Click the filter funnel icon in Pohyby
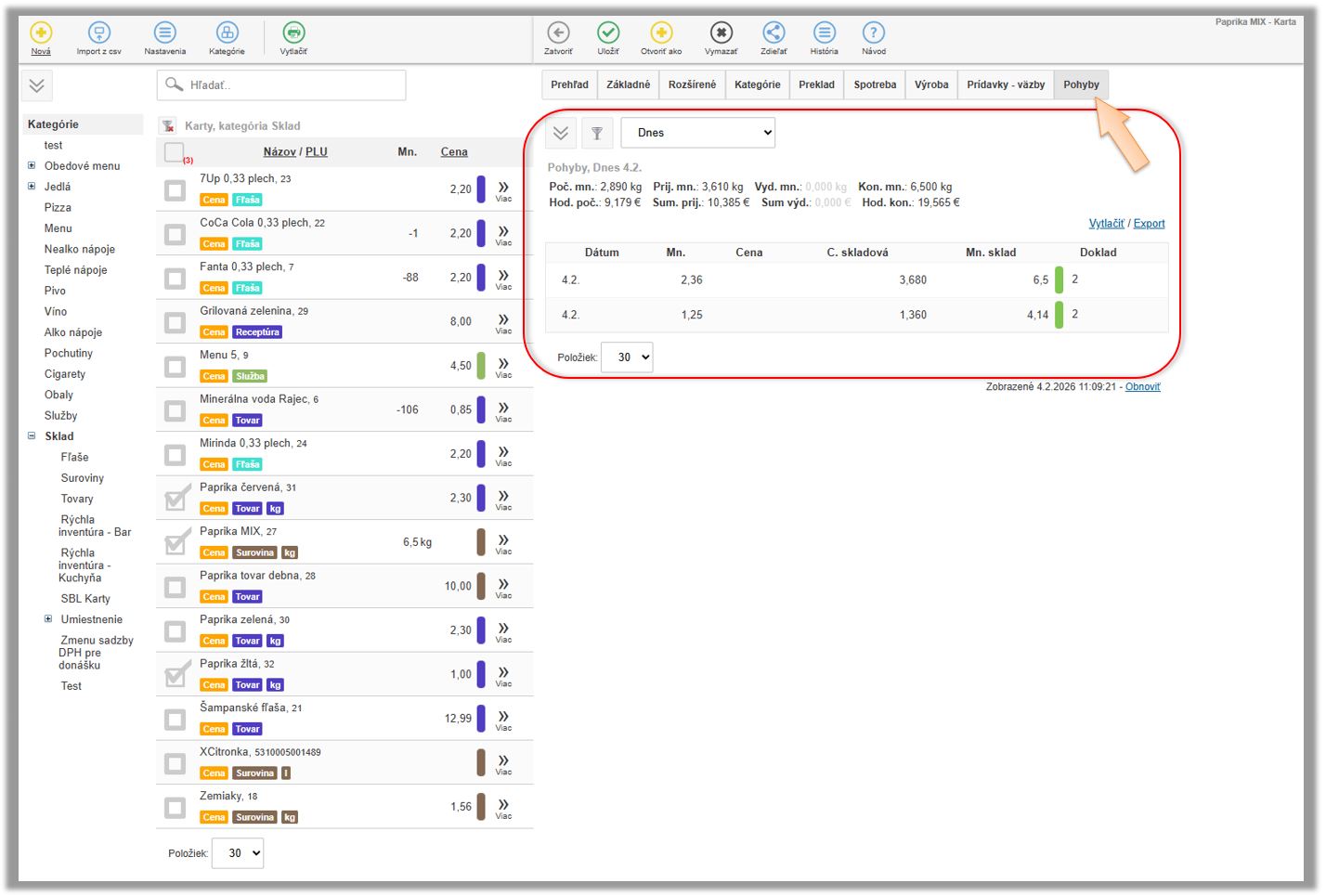Image resolution: width=1326 pixels, height=896 pixels. click(597, 134)
